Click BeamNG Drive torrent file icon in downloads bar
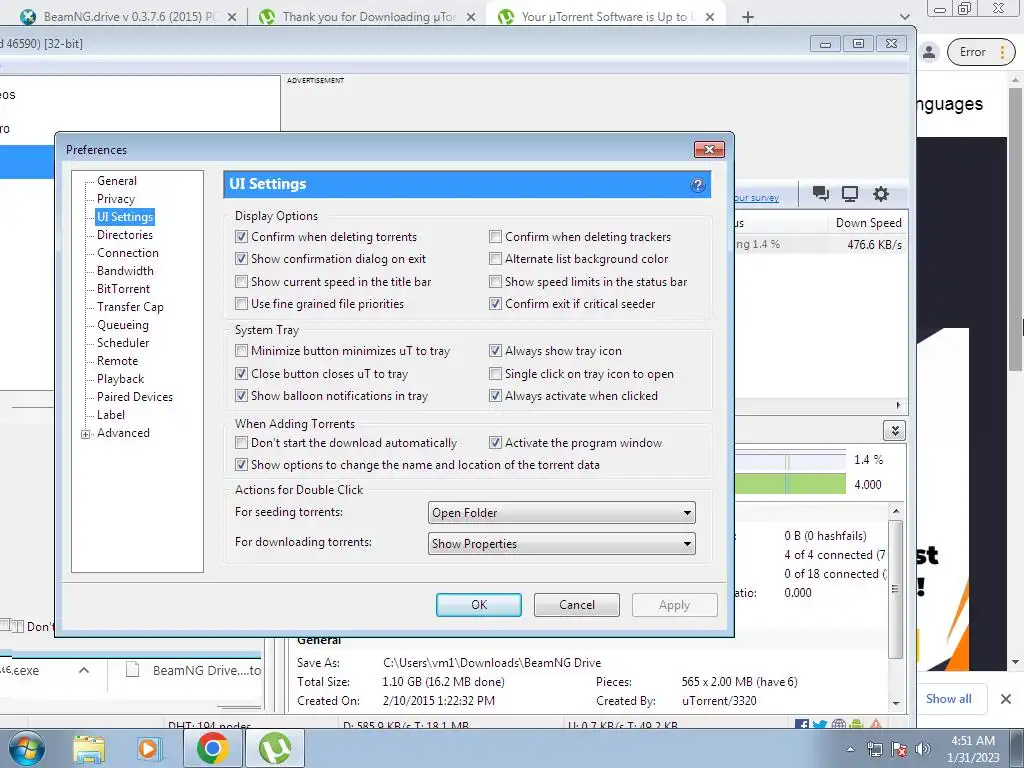This screenshot has height=768, width=1024. 133,670
